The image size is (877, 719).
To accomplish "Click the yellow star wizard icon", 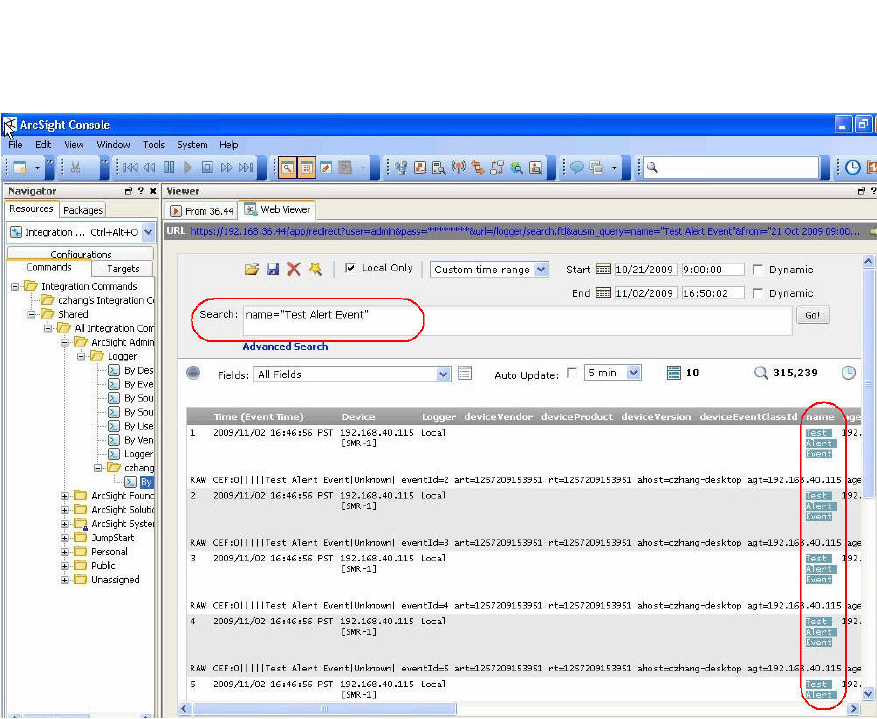I will point(315,269).
